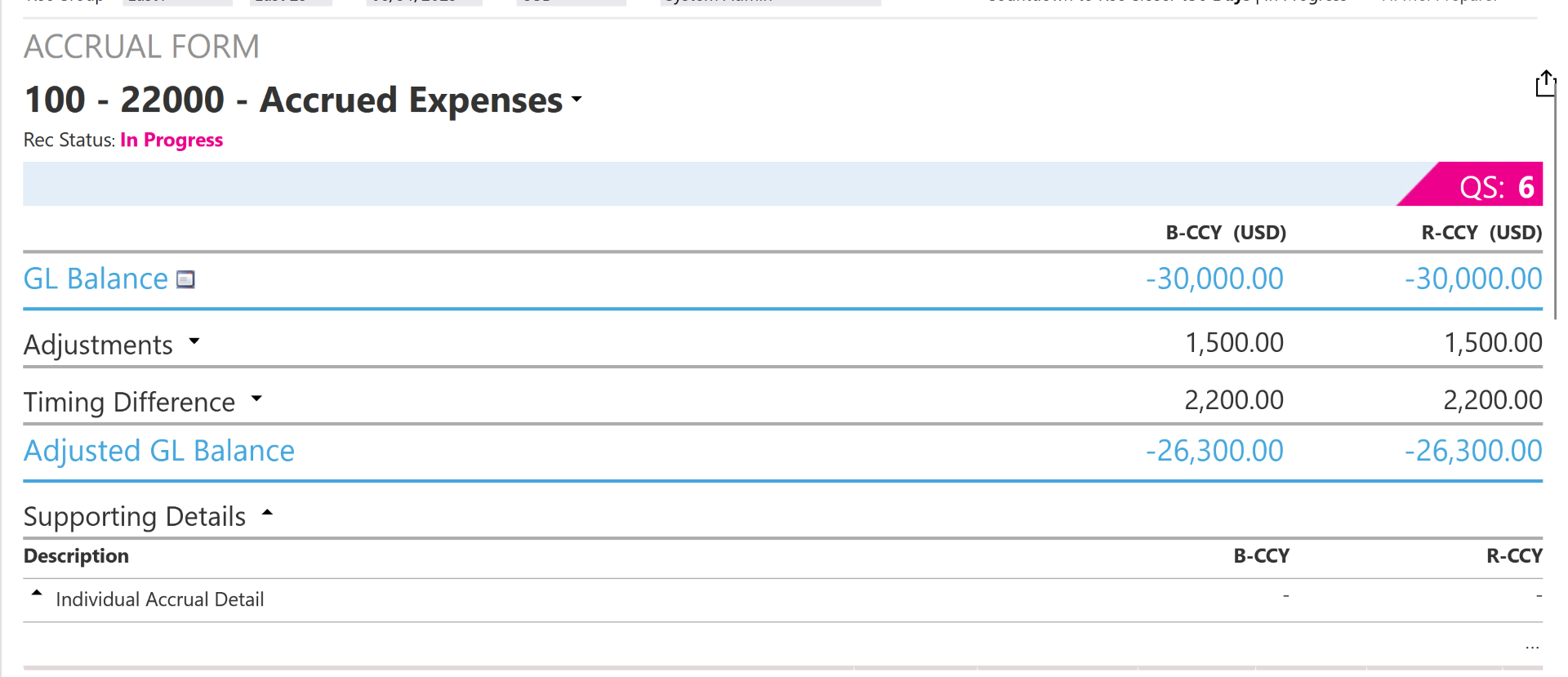1568x677 pixels.
Task: Click the three-dot more options icon
Action: (x=1531, y=647)
